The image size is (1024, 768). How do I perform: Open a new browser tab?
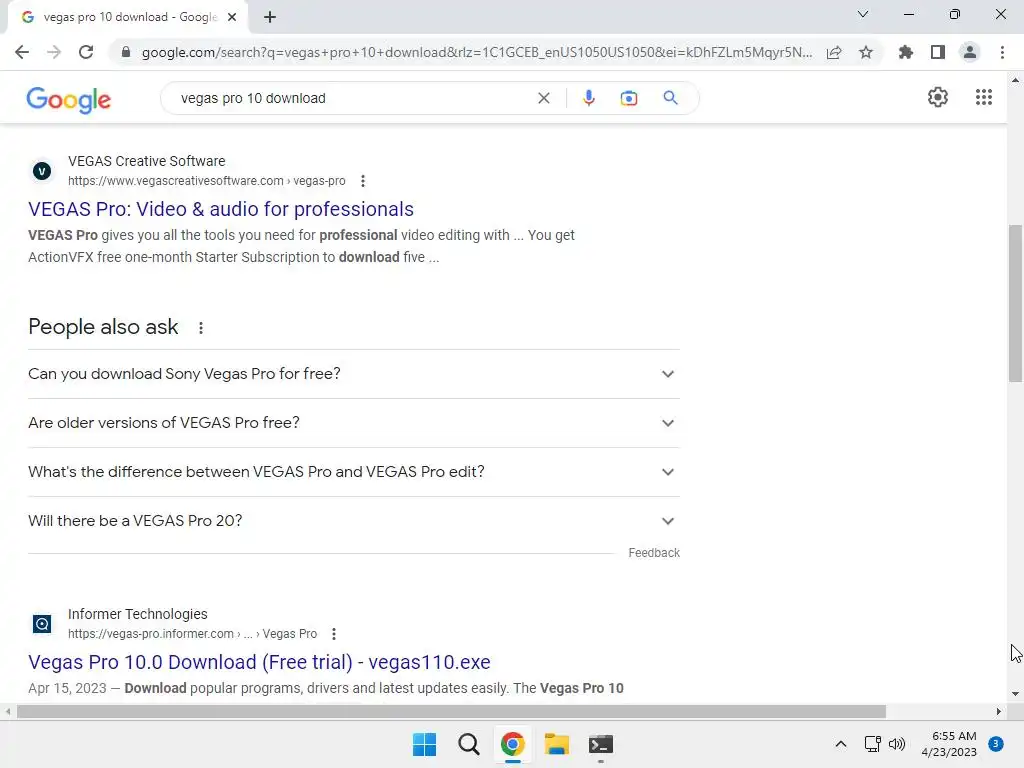(270, 18)
